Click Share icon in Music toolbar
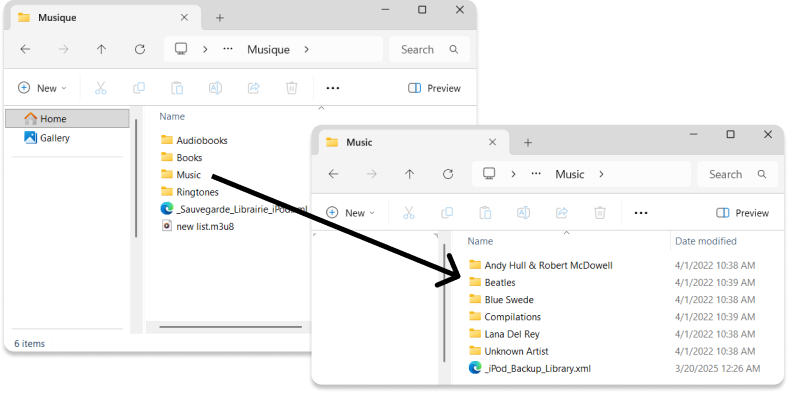The width and height of the screenshot is (788, 393). pos(562,213)
